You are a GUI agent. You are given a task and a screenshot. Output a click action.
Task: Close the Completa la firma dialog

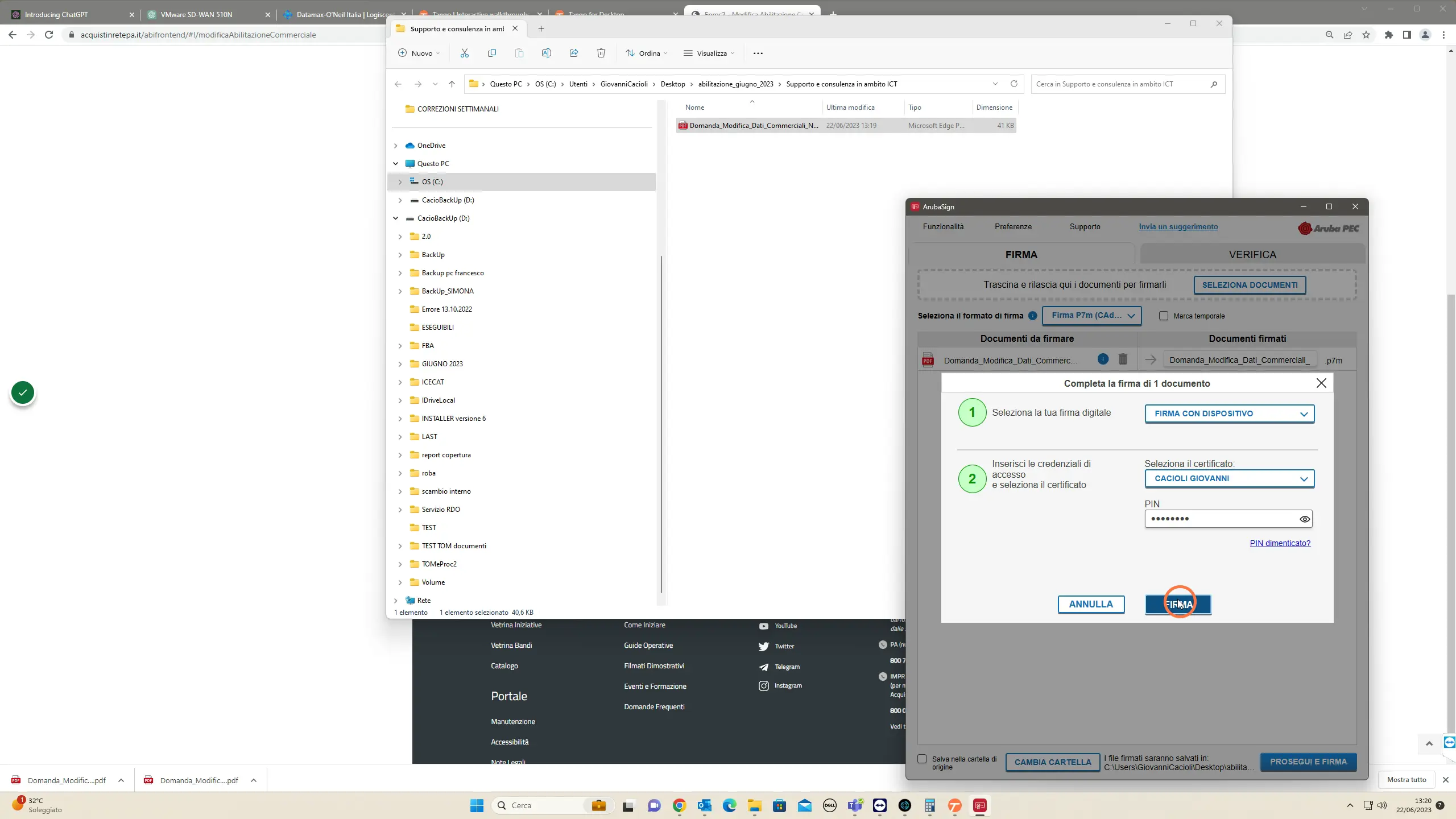click(x=1321, y=383)
